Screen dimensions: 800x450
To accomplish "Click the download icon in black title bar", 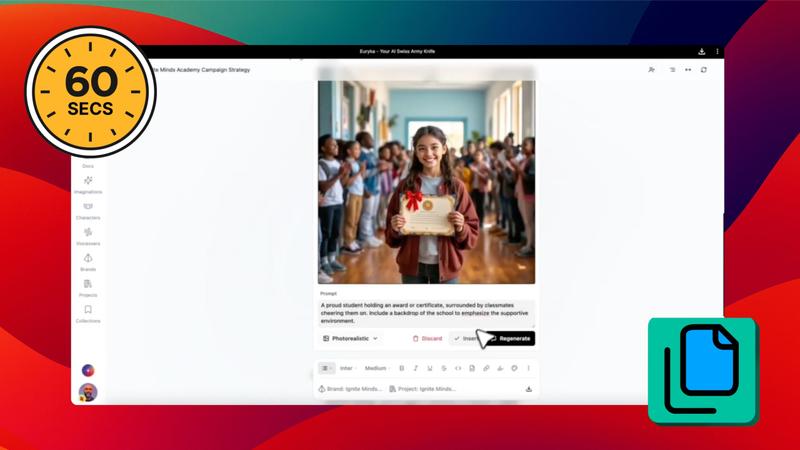I will [702, 52].
